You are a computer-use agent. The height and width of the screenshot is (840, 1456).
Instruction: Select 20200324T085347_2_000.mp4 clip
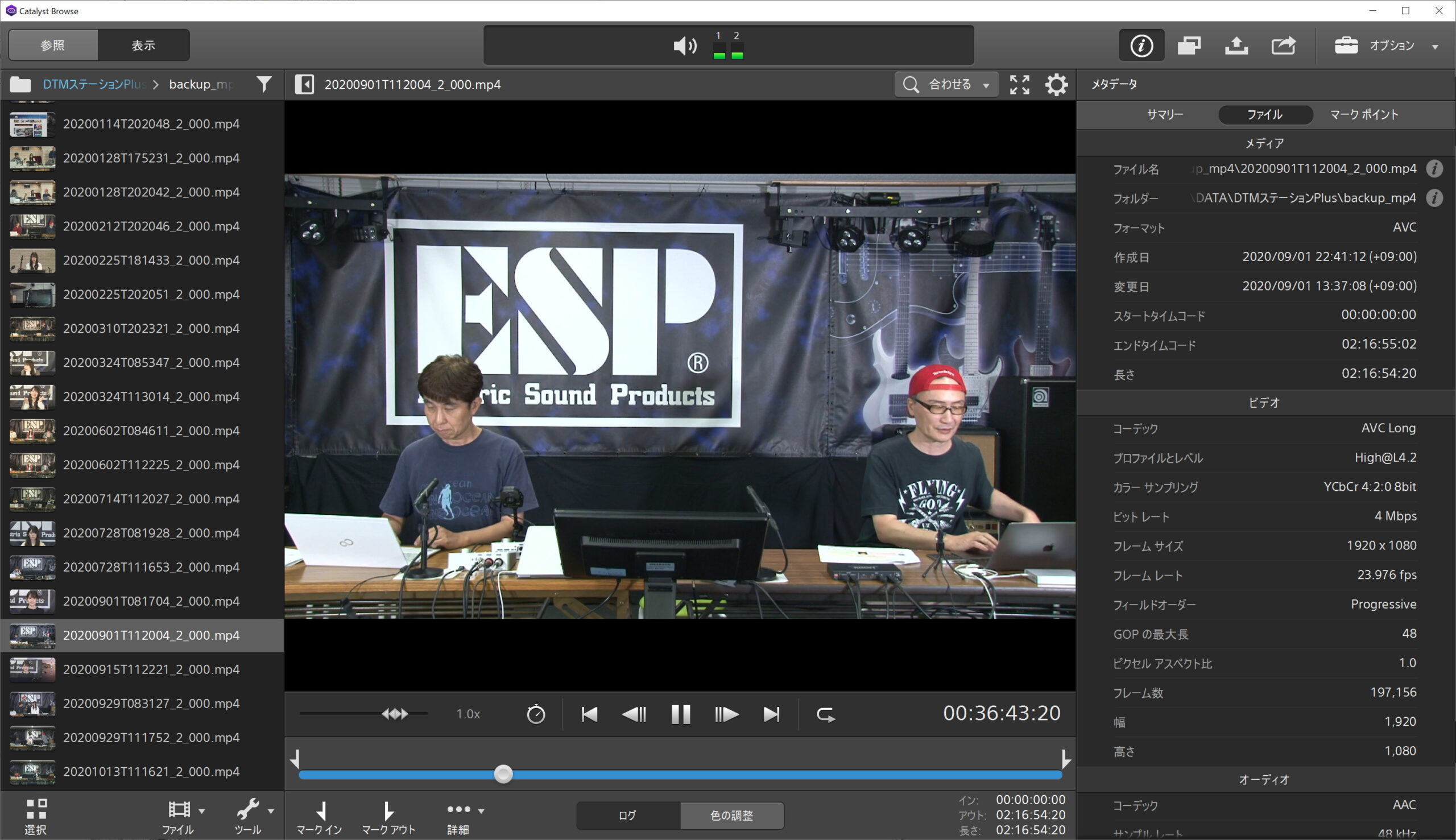(142, 362)
